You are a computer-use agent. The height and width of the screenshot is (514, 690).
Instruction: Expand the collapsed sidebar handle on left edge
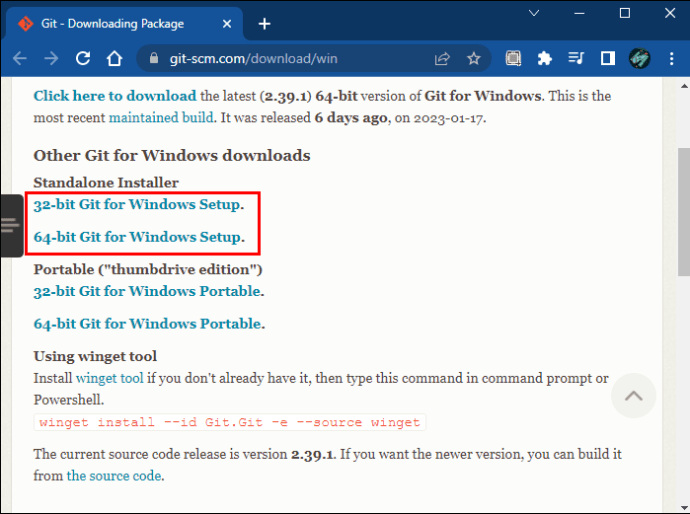click(x=11, y=225)
